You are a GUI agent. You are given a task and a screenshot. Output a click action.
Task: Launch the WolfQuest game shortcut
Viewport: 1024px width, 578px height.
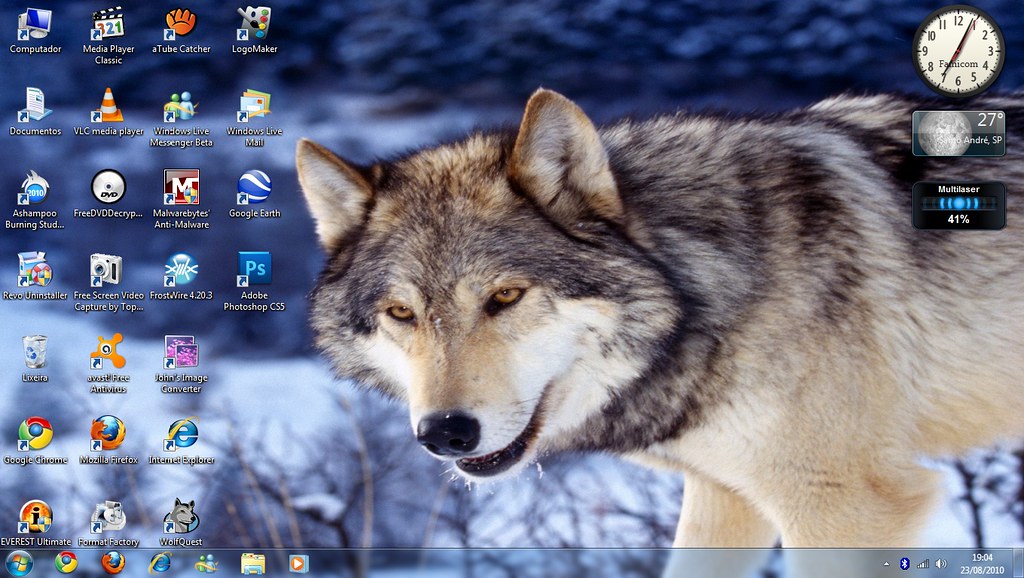click(x=181, y=523)
